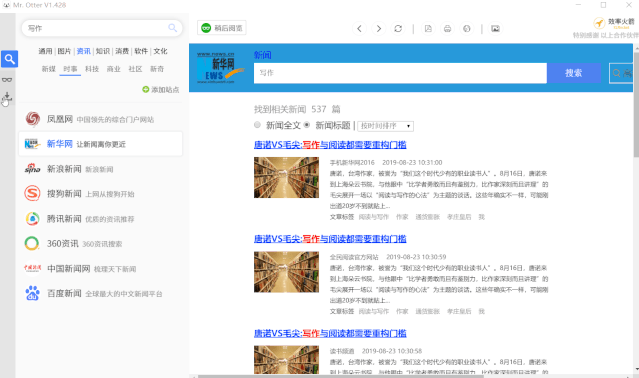
Task: Select the 科技 subcategory
Action: tap(92, 69)
